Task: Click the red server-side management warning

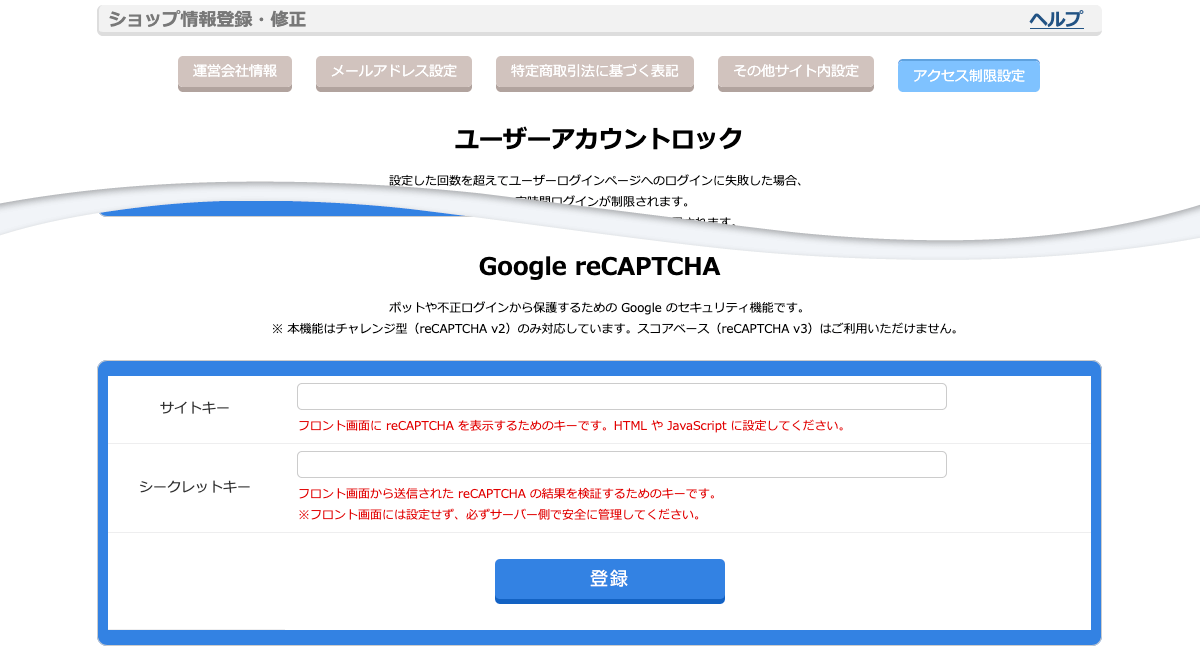Action: click(499, 516)
